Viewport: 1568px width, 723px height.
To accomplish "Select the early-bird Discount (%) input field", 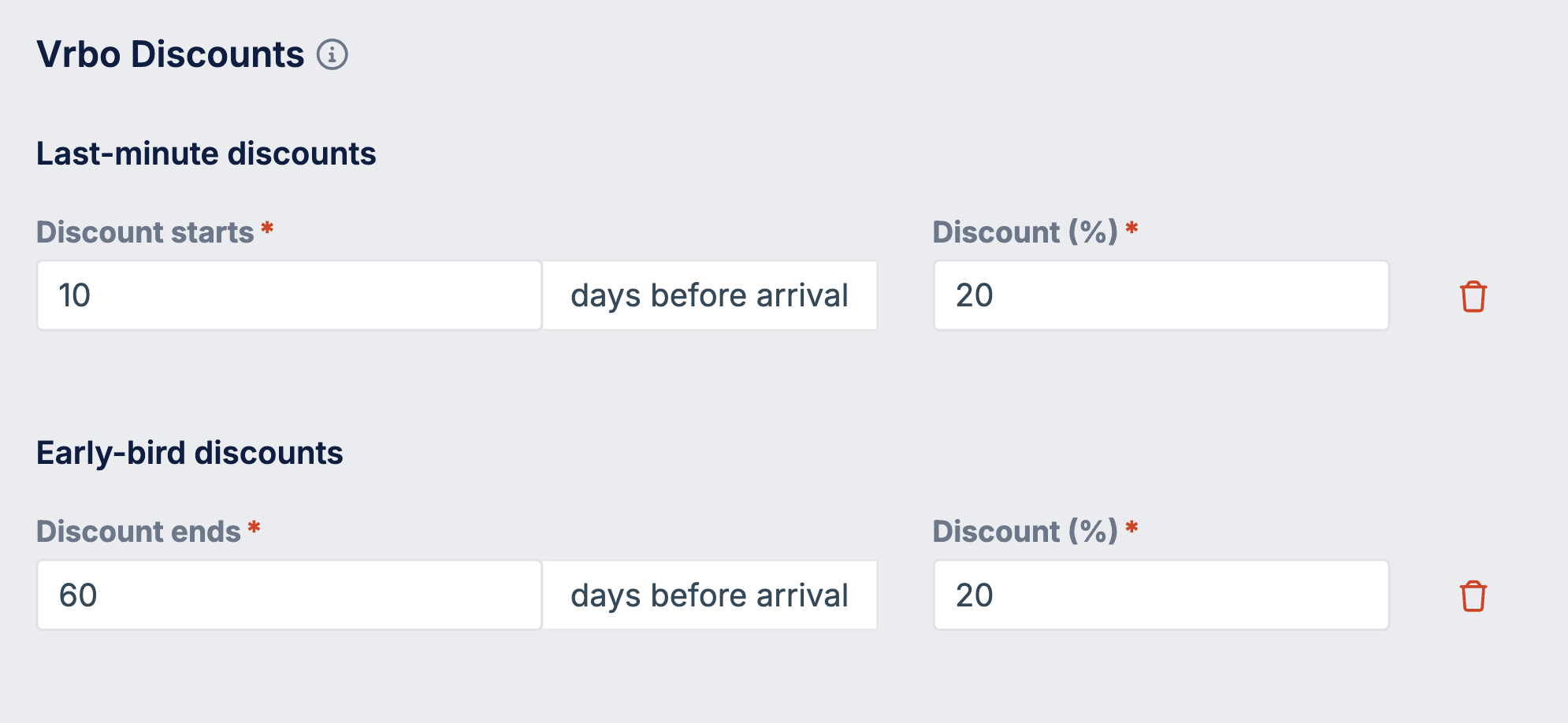I will click(x=1161, y=595).
